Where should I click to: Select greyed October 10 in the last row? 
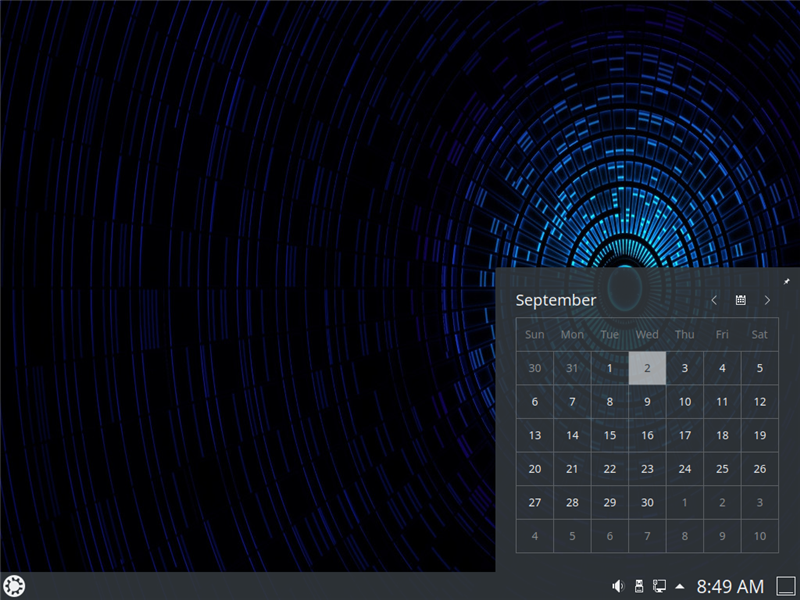coord(760,536)
